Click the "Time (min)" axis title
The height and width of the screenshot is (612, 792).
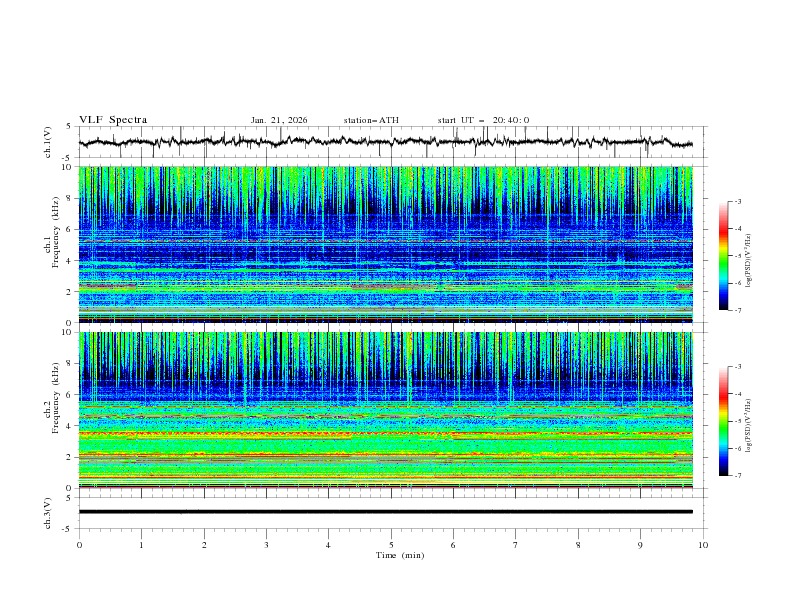click(400, 555)
